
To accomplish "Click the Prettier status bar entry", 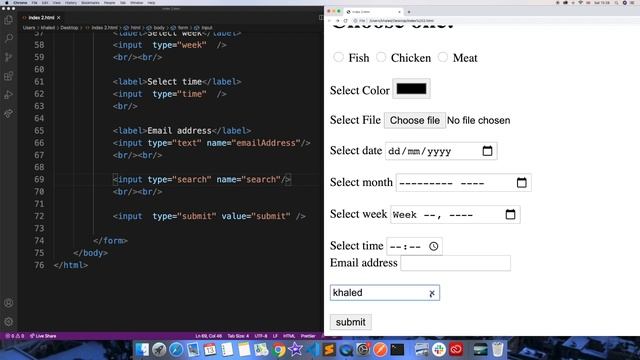I will pyautogui.click(x=308, y=336).
